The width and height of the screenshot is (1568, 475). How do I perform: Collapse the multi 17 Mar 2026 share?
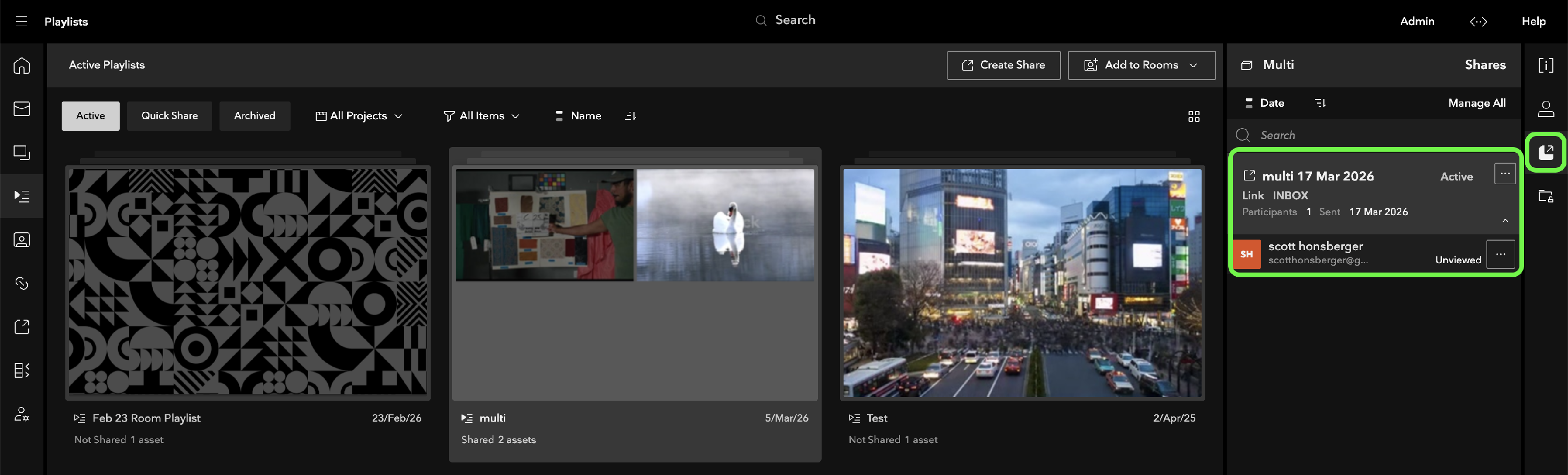coord(1505,220)
